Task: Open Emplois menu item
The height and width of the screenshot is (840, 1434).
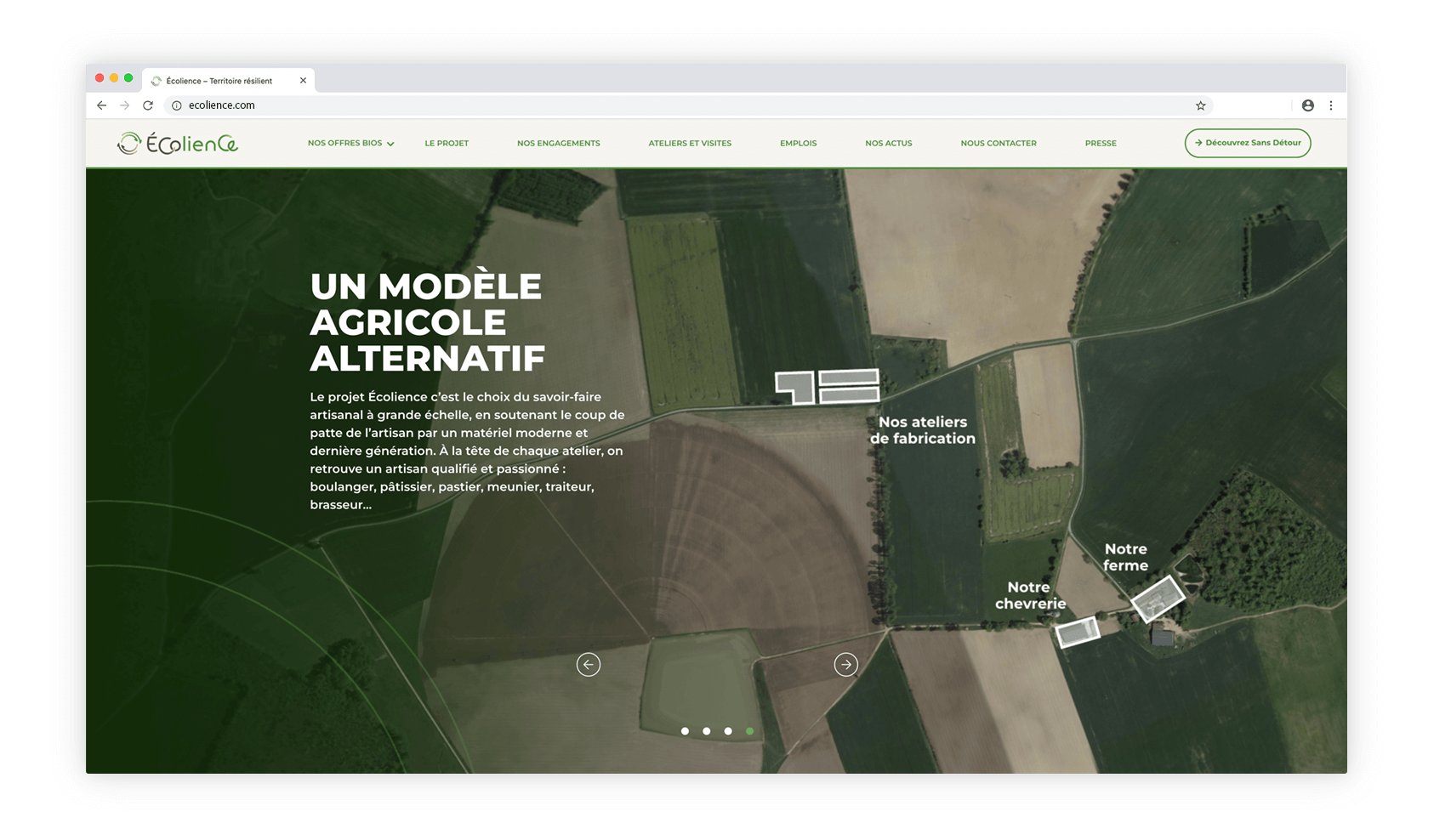Action: pyautogui.click(x=798, y=143)
